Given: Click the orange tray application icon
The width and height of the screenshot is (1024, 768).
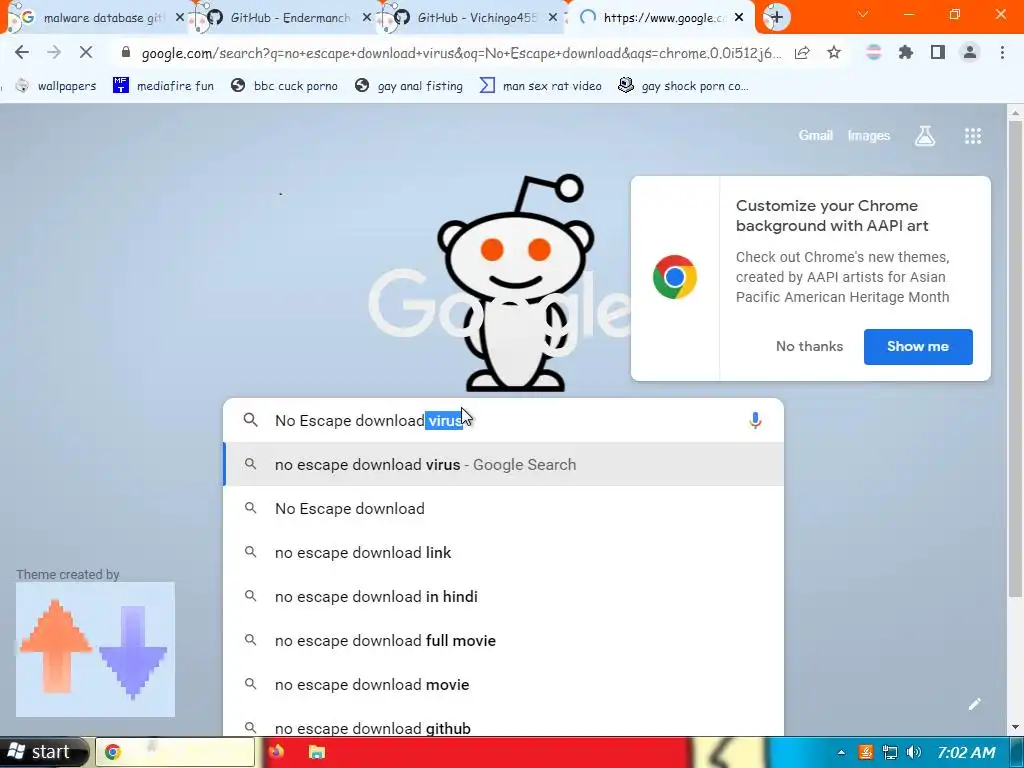Looking at the screenshot, I should [x=865, y=752].
